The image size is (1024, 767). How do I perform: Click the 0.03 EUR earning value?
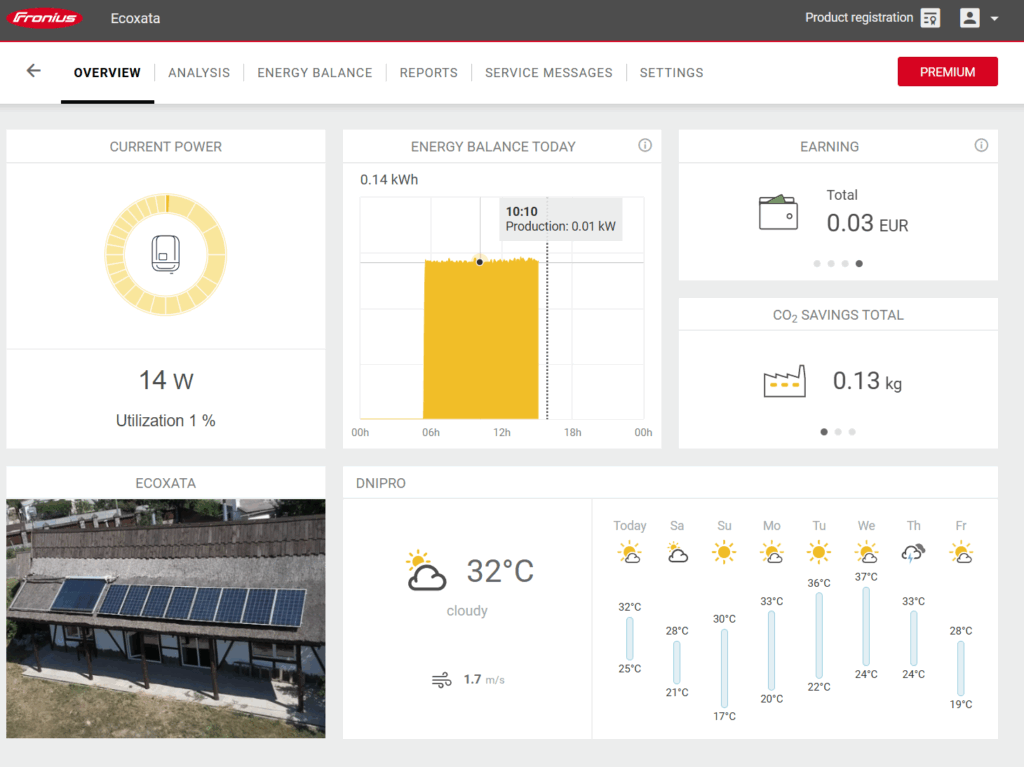point(867,223)
